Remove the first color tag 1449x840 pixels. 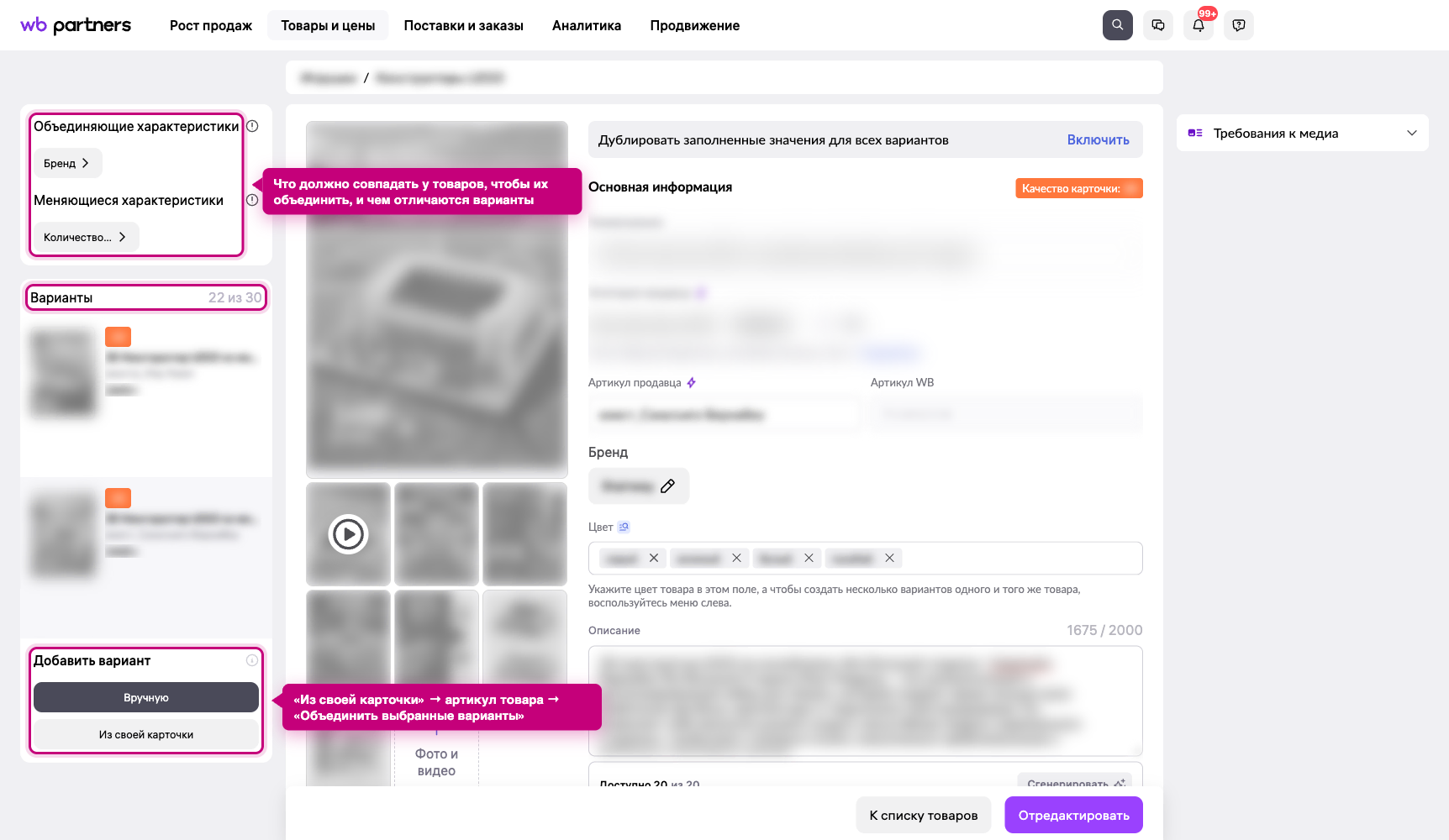pos(654,558)
